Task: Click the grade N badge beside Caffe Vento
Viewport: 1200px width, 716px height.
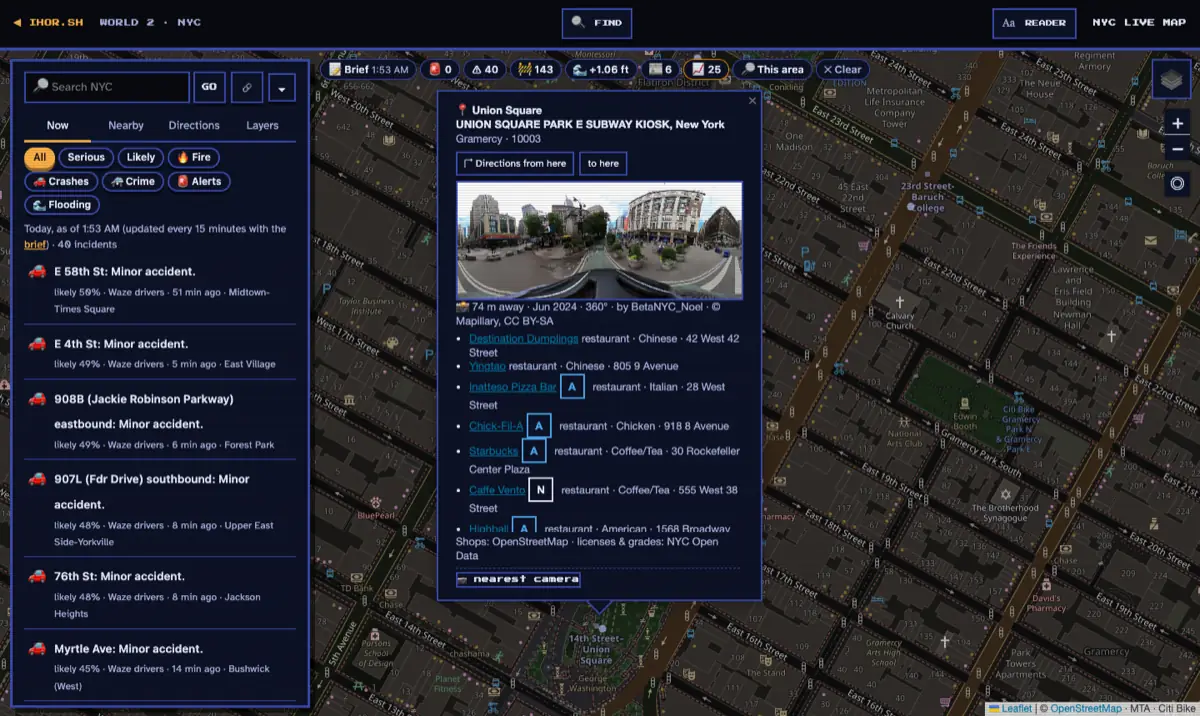Action: coord(541,490)
